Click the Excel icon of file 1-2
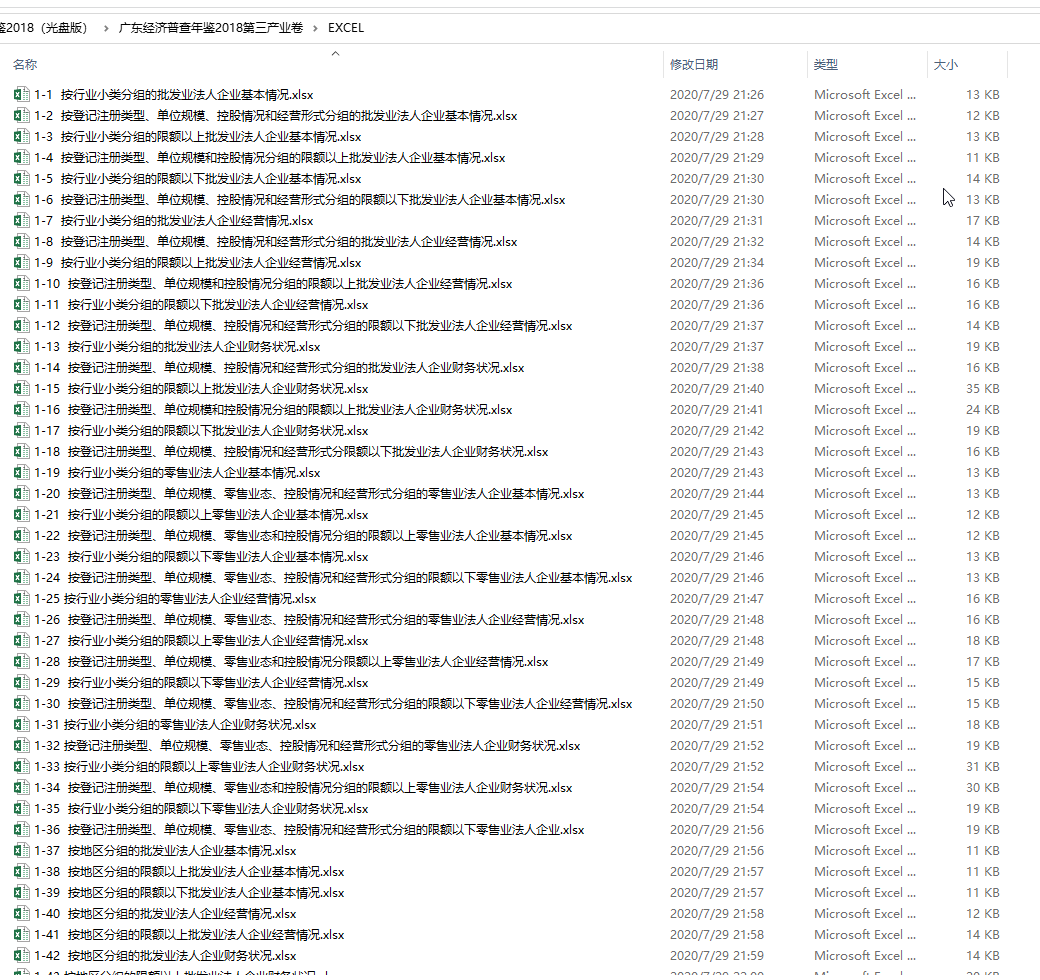 pyautogui.click(x=21, y=115)
